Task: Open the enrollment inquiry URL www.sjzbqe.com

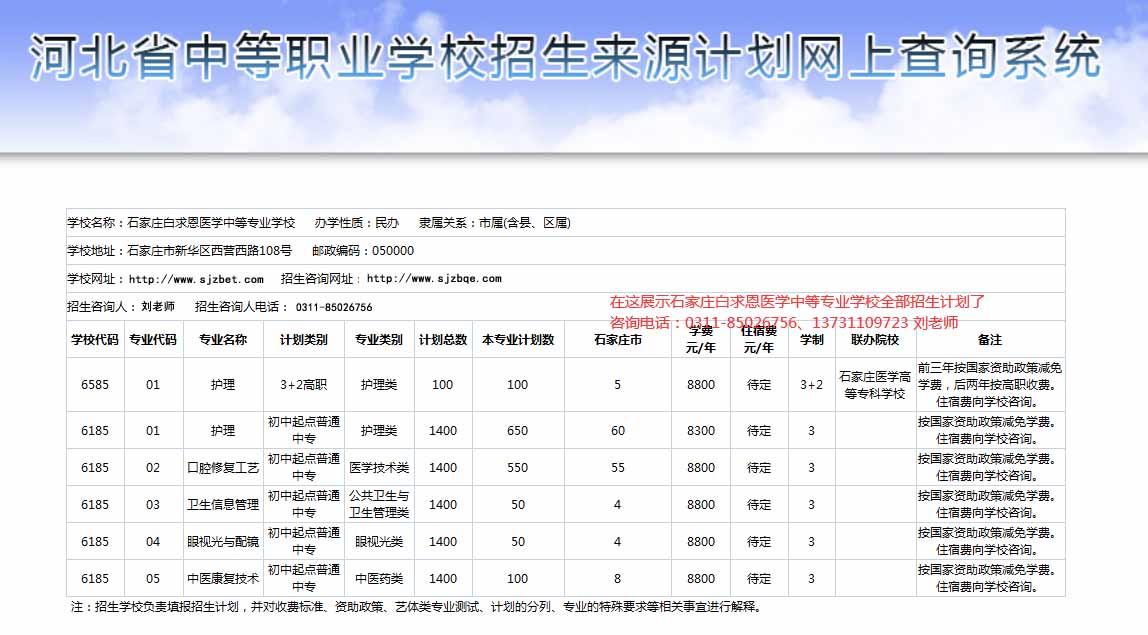Action: 434,279
